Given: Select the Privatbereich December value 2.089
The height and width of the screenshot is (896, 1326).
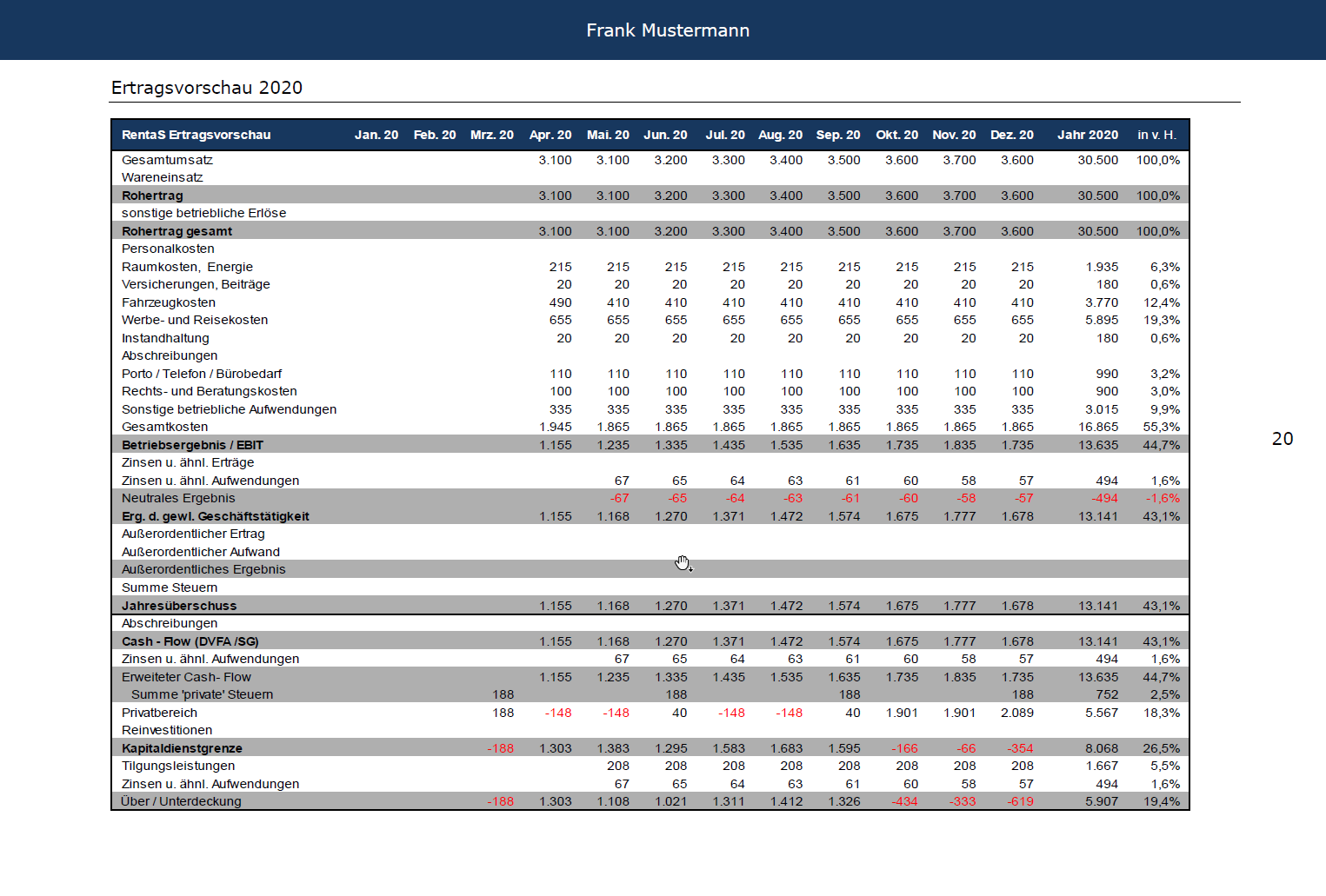Looking at the screenshot, I should (x=1017, y=713).
